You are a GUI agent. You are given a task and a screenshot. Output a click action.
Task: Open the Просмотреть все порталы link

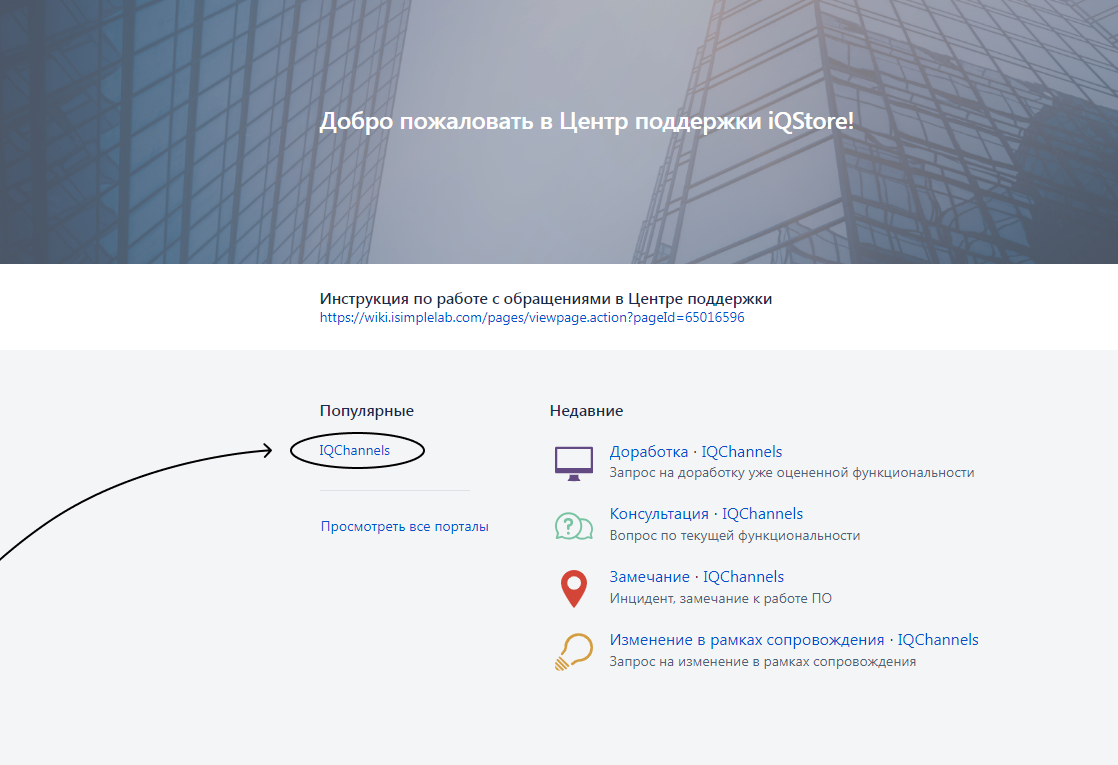pyautogui.click(x=404, y=527)
